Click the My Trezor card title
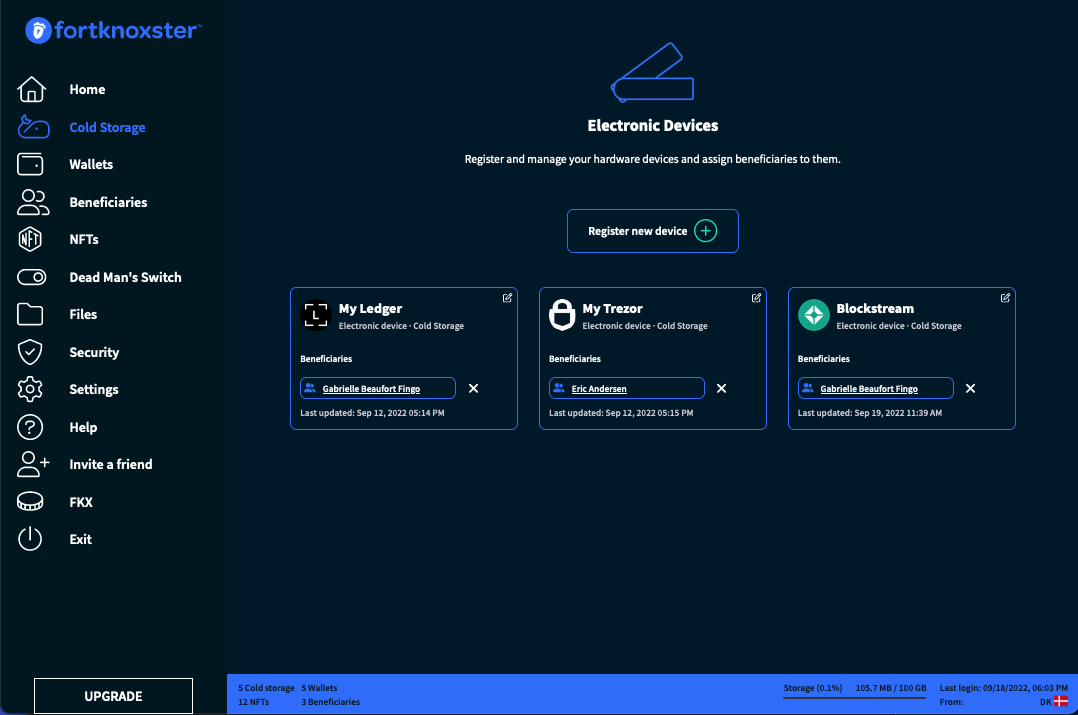Viewport: 1078px width, 715px height. 613,309
